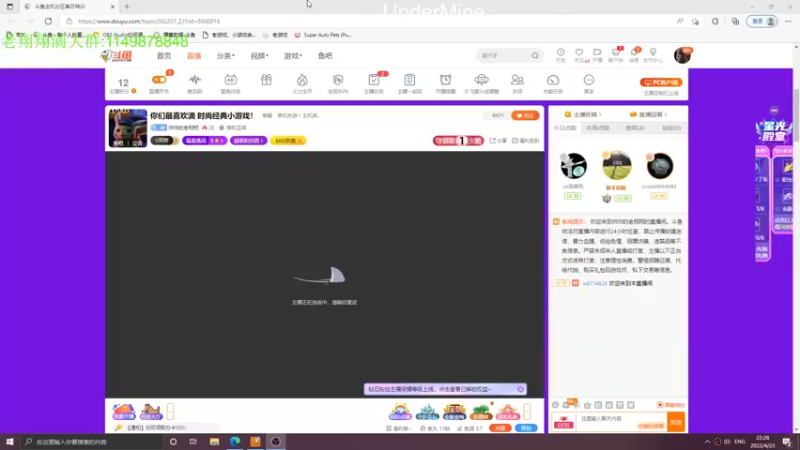Collapse the right floating promo sidebar
Image resolution: width=800 pixels, height=450 pixels.
point(774,110)
